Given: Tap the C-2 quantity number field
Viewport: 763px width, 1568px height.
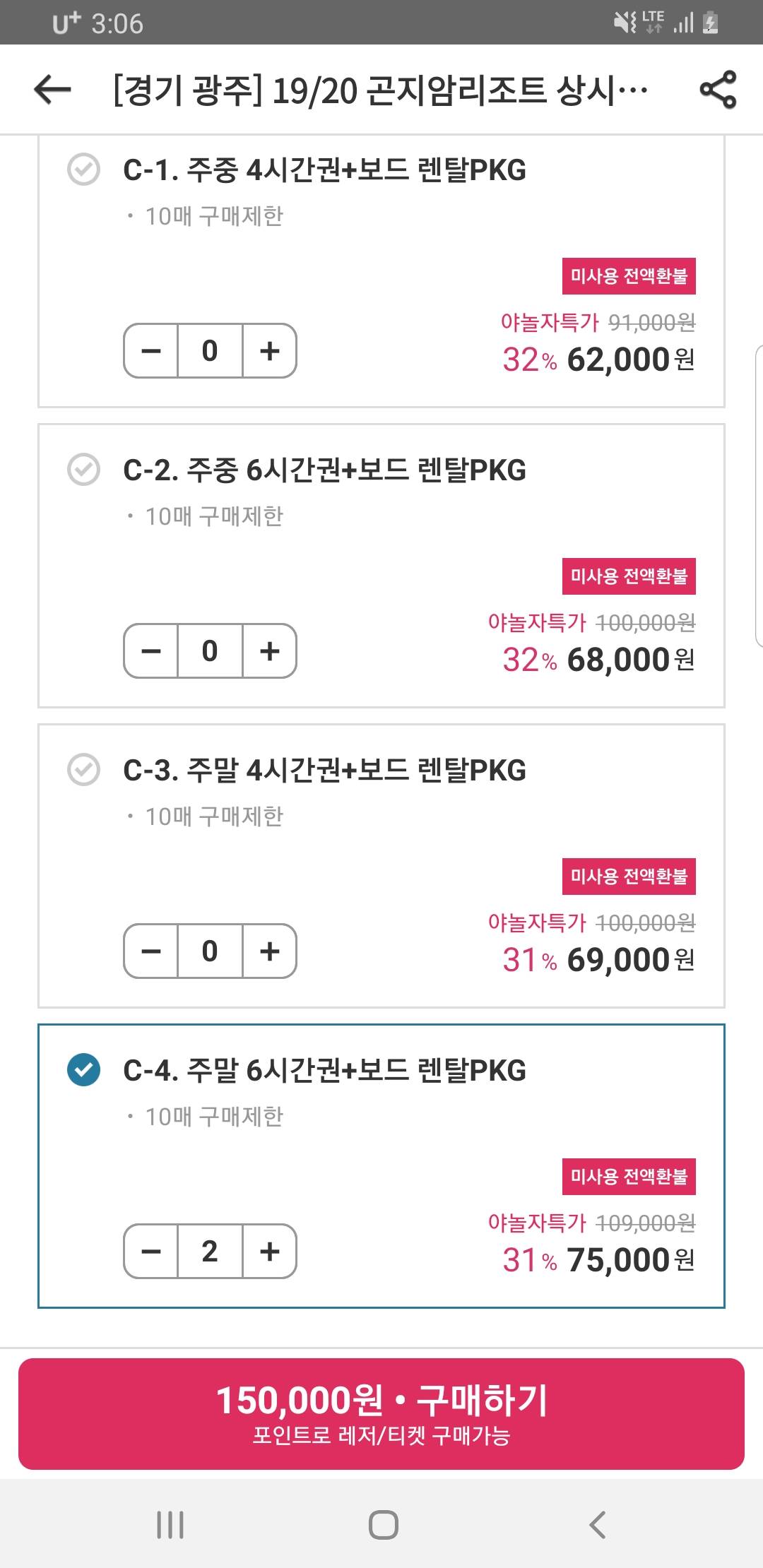Looking at the screenshot, I should 210,651.
